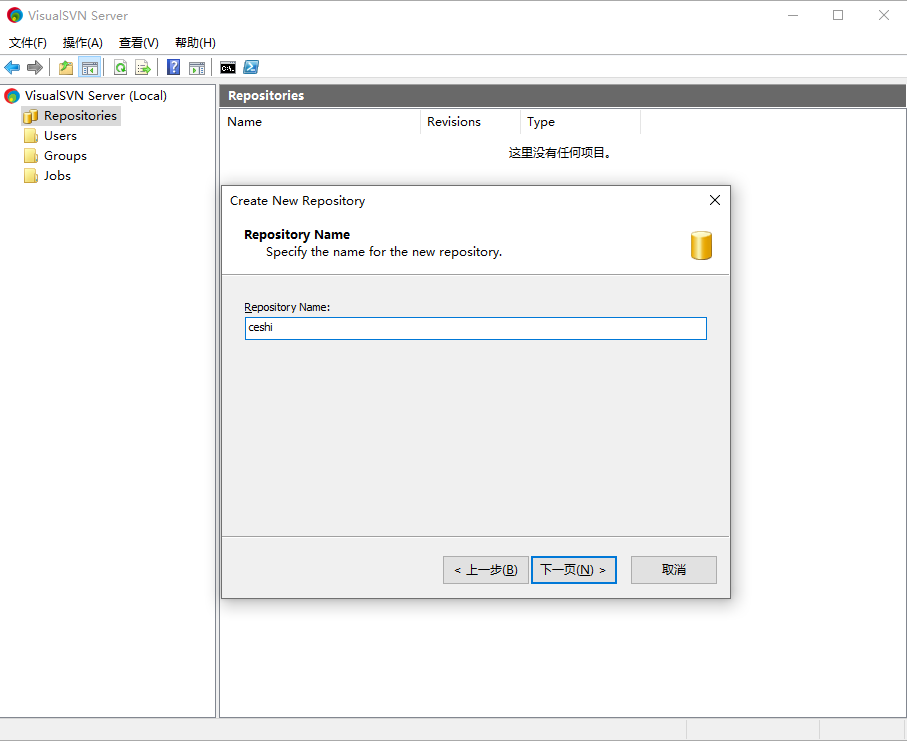
Task: Click the yellow repository cylinder icon in dialog
Action: 701,245
